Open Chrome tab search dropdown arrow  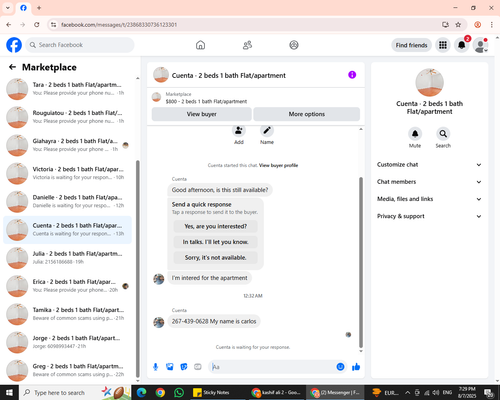8,8
